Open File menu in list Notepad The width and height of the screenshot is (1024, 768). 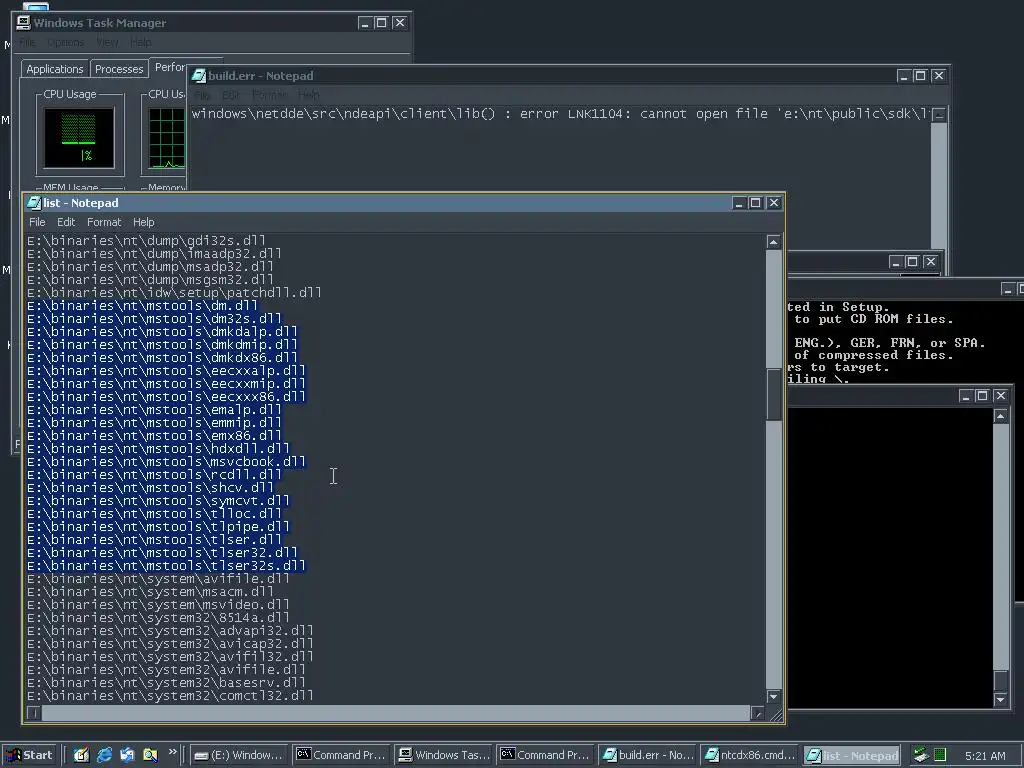pyautogui.click(x=37, y=222)
